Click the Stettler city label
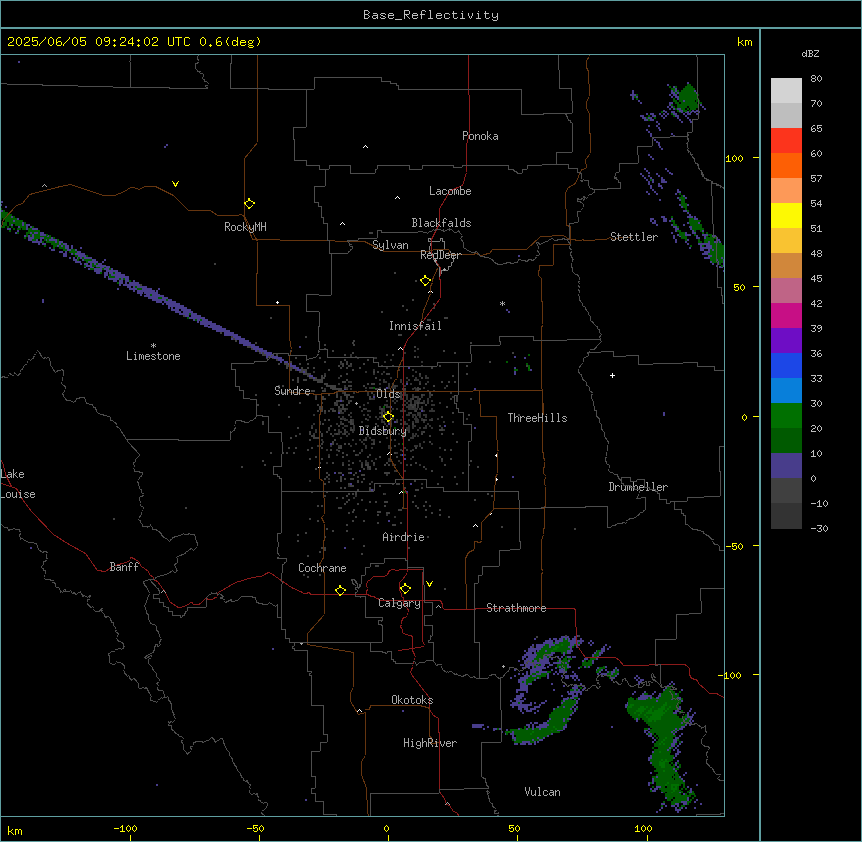Viewport: 862px width, 842px height. [634, 237]
